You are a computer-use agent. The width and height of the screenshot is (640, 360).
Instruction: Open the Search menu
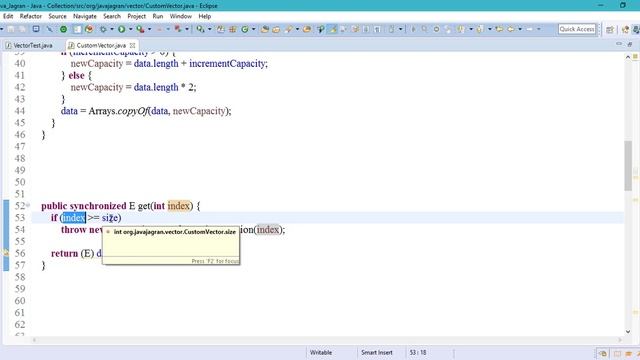point(112,16)
